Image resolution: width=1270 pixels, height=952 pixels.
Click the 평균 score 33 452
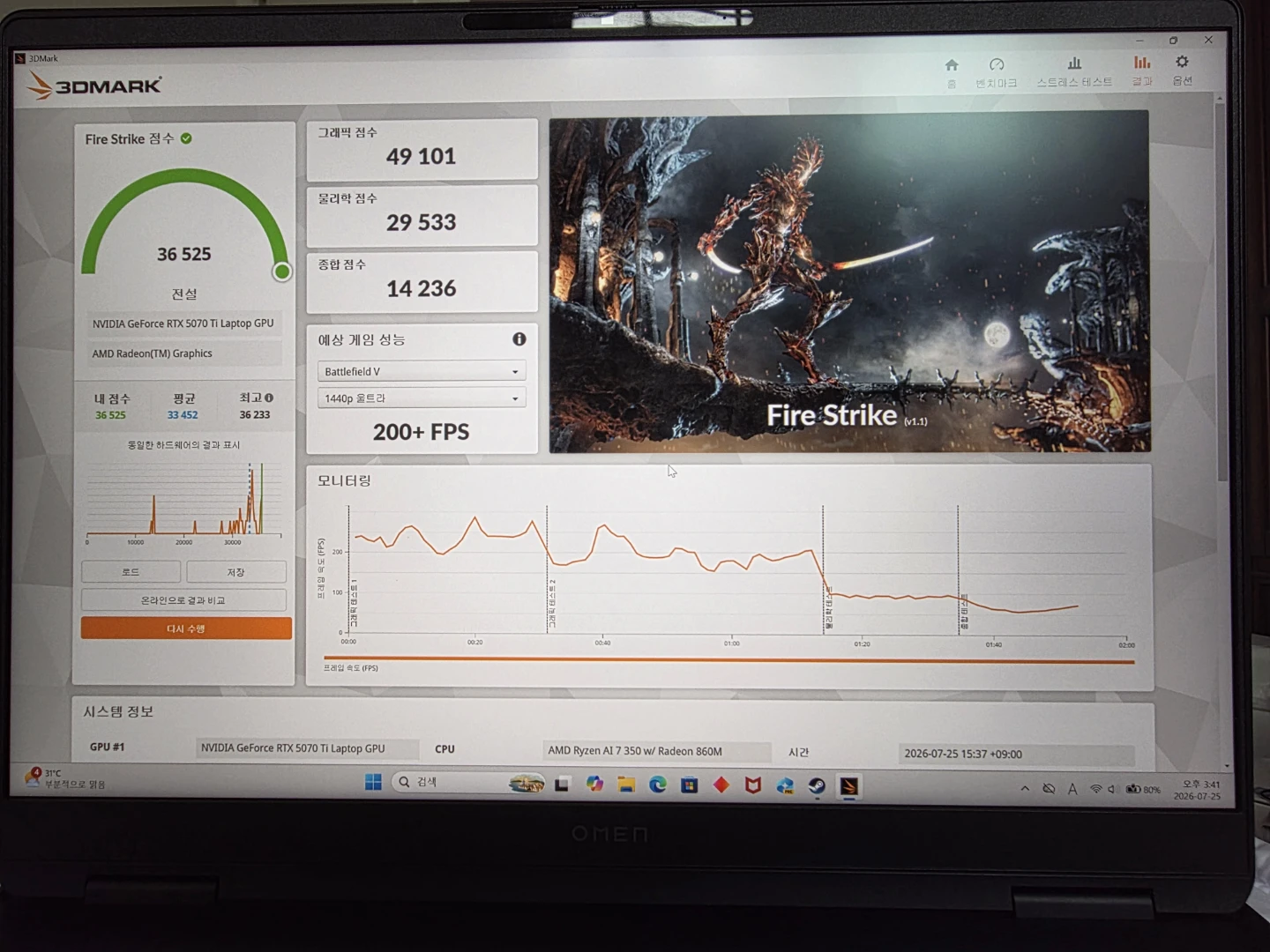(183, 415)
